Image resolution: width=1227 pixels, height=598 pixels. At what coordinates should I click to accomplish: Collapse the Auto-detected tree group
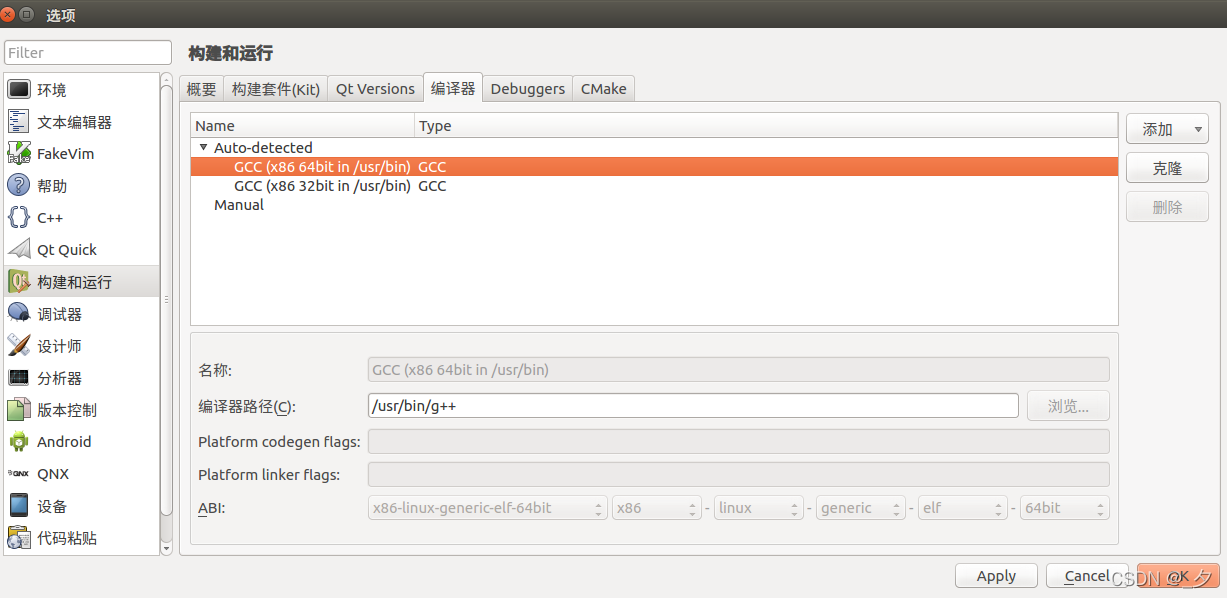204,147
